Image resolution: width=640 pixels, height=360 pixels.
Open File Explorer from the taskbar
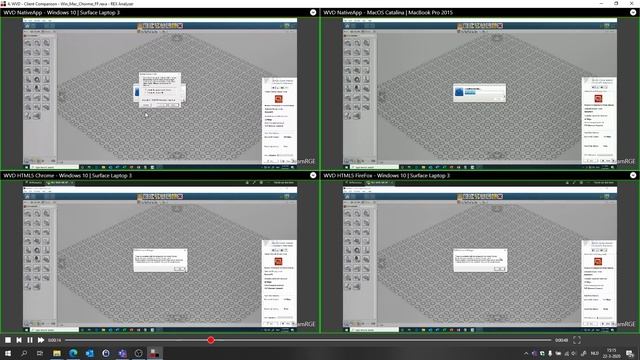coord(57,353)
